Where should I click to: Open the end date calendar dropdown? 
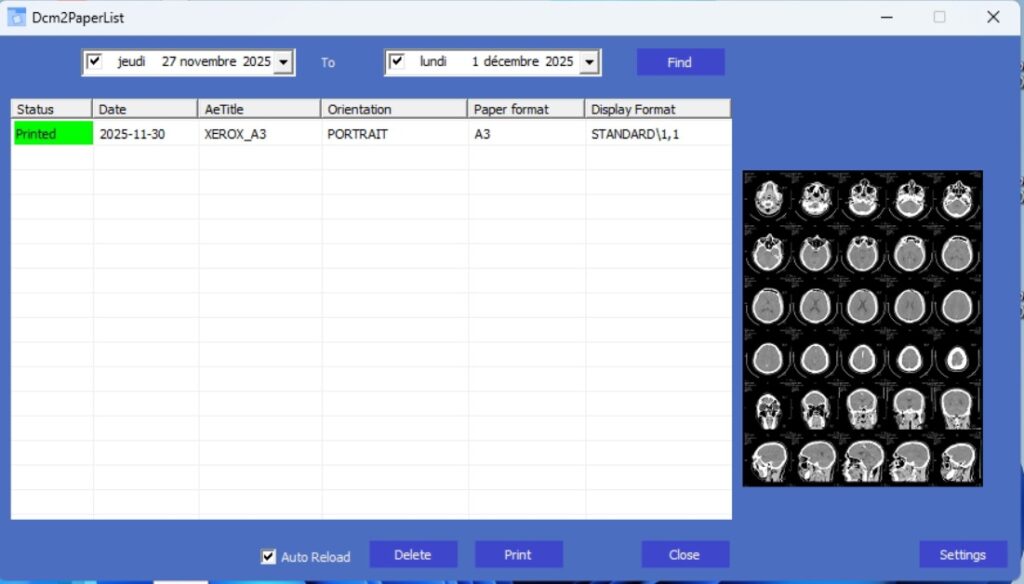point(589,63)
